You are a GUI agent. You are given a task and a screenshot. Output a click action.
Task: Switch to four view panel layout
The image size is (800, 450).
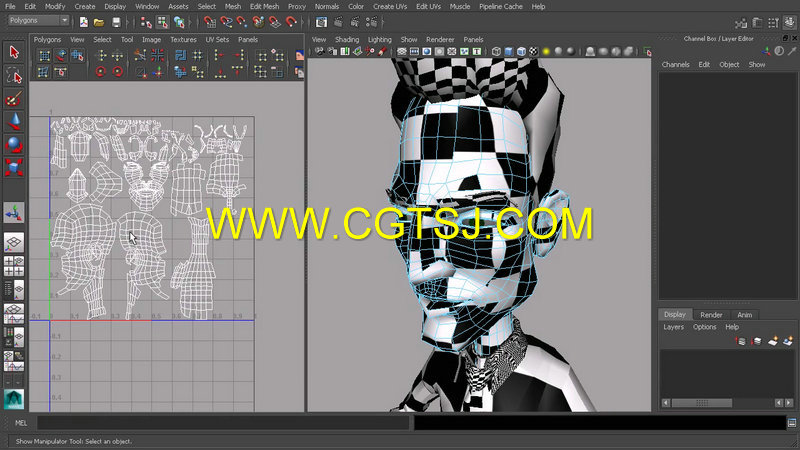[x=14, y=266]
